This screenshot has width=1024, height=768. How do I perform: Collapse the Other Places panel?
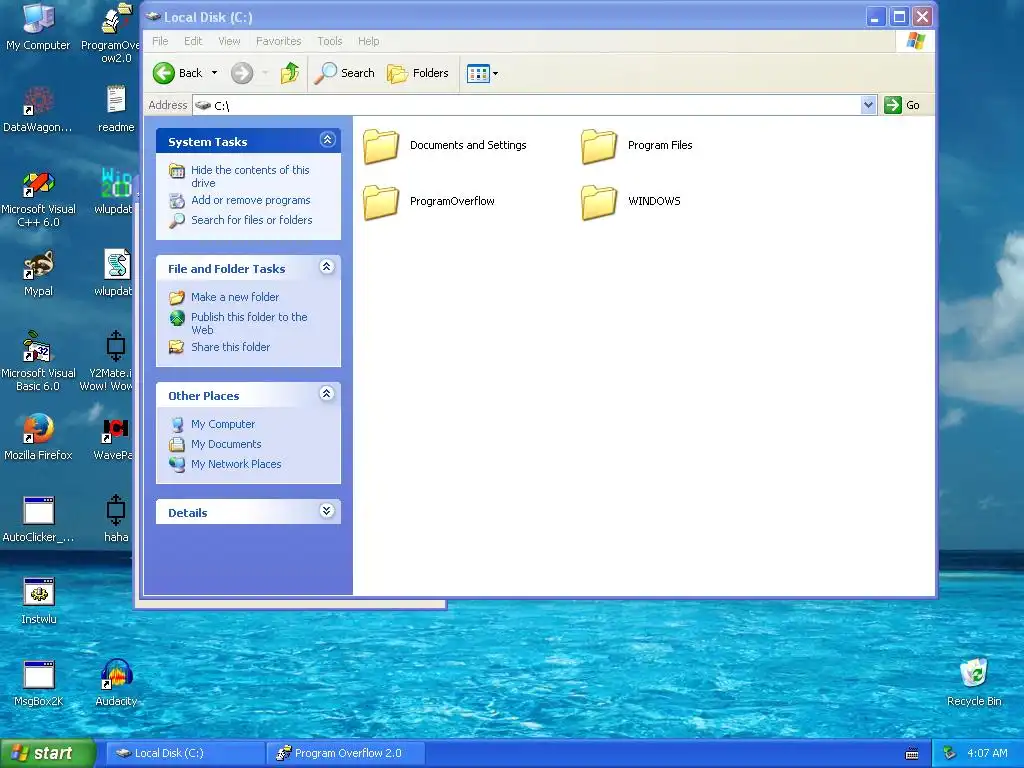327,394
